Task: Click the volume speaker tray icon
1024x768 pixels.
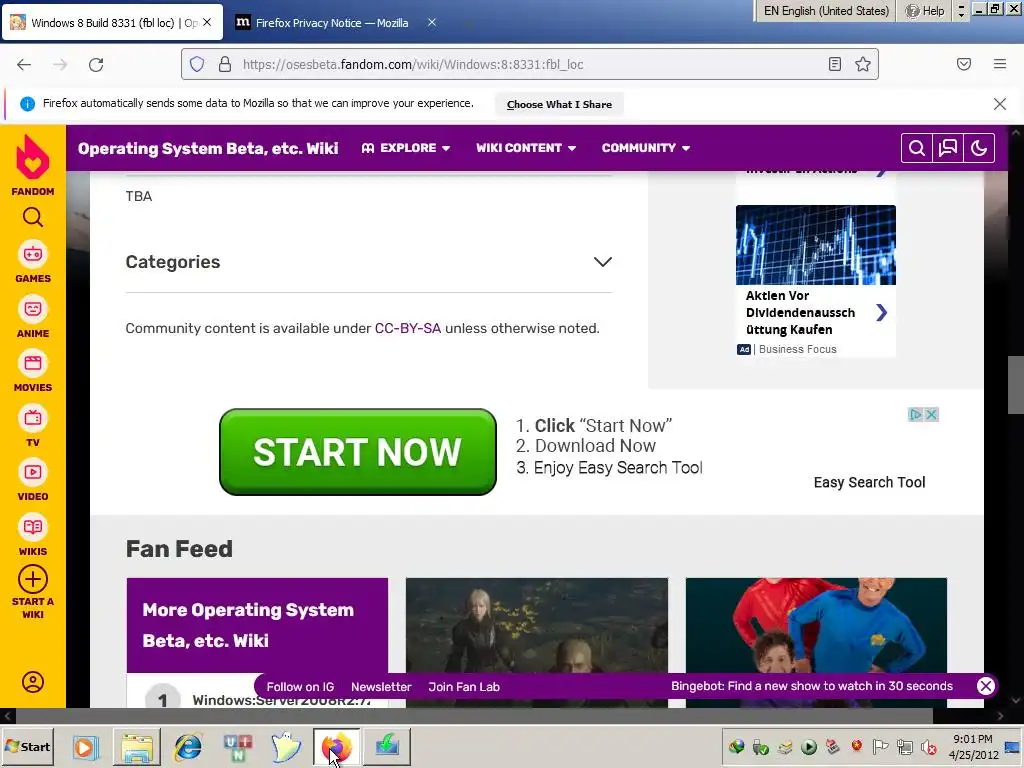Action: [929, 746]
